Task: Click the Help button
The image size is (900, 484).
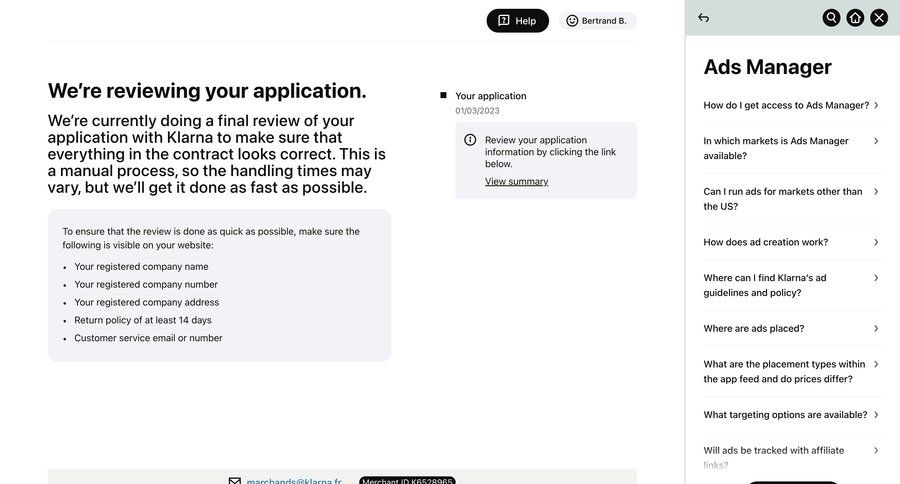Action: click(517, 21)
